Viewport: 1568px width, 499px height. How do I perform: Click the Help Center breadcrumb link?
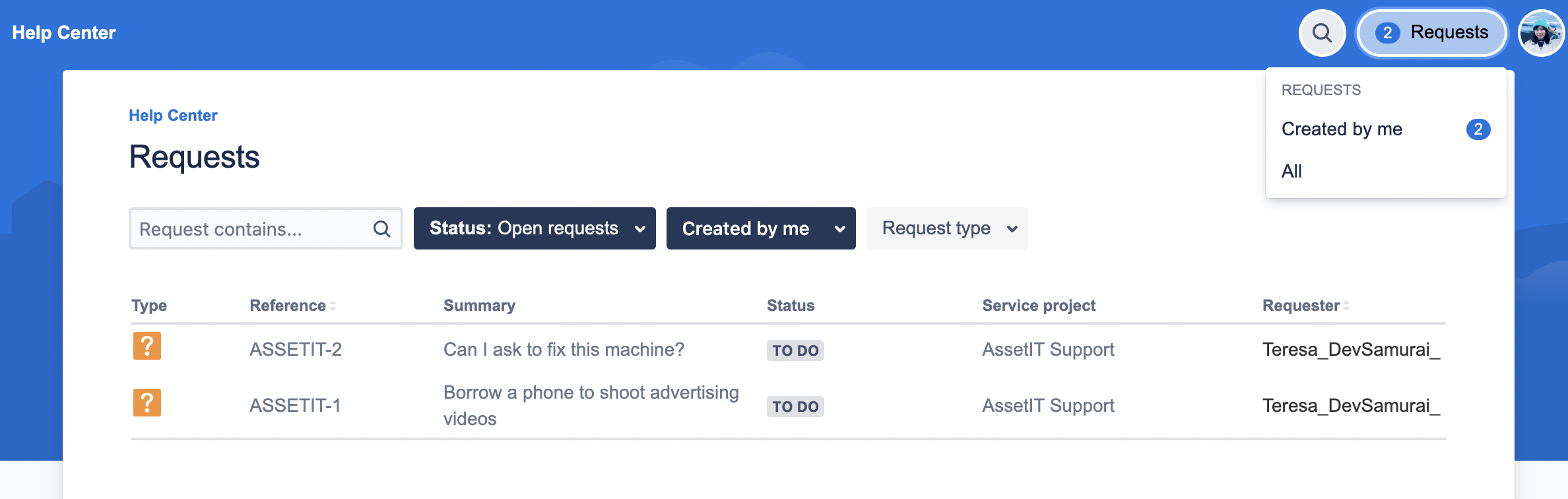[173, 116]
